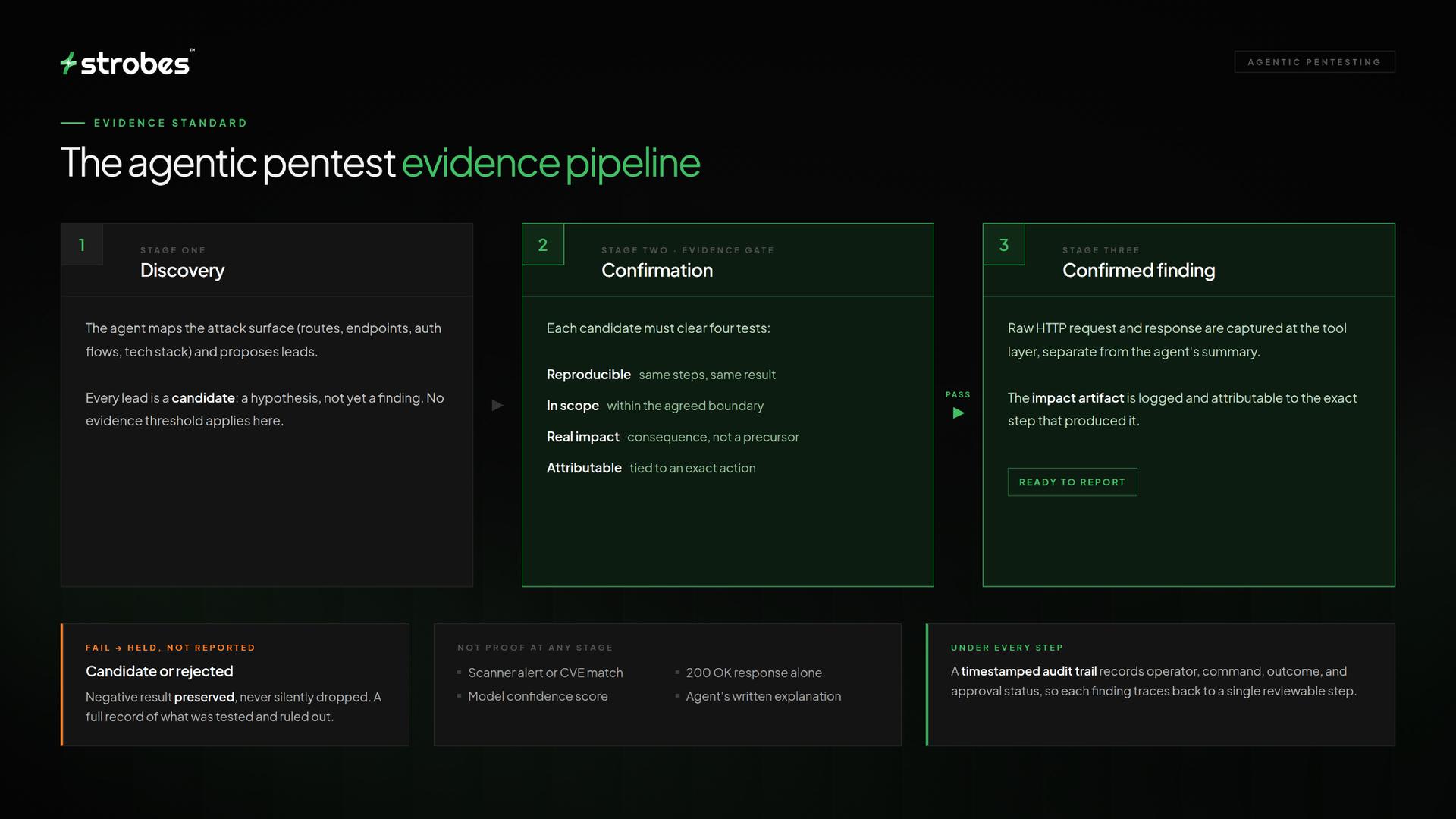The width and height of the screenshot is (1456, 819).
Task: Select the stage number 2 box
Action: pyautogui.click(x=543, y=244)
